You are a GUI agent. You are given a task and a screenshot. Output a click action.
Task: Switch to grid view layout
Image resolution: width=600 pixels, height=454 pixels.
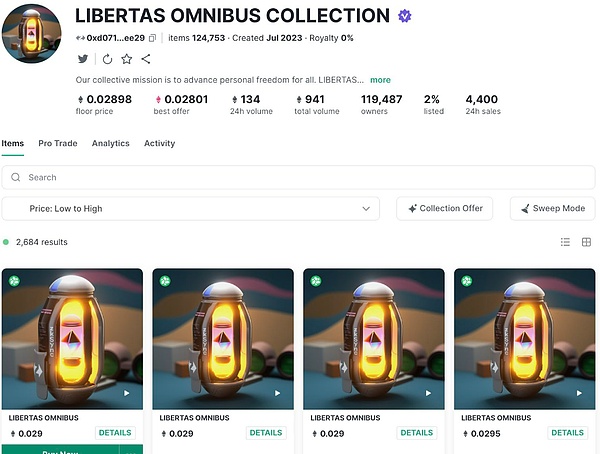[586, 242]
